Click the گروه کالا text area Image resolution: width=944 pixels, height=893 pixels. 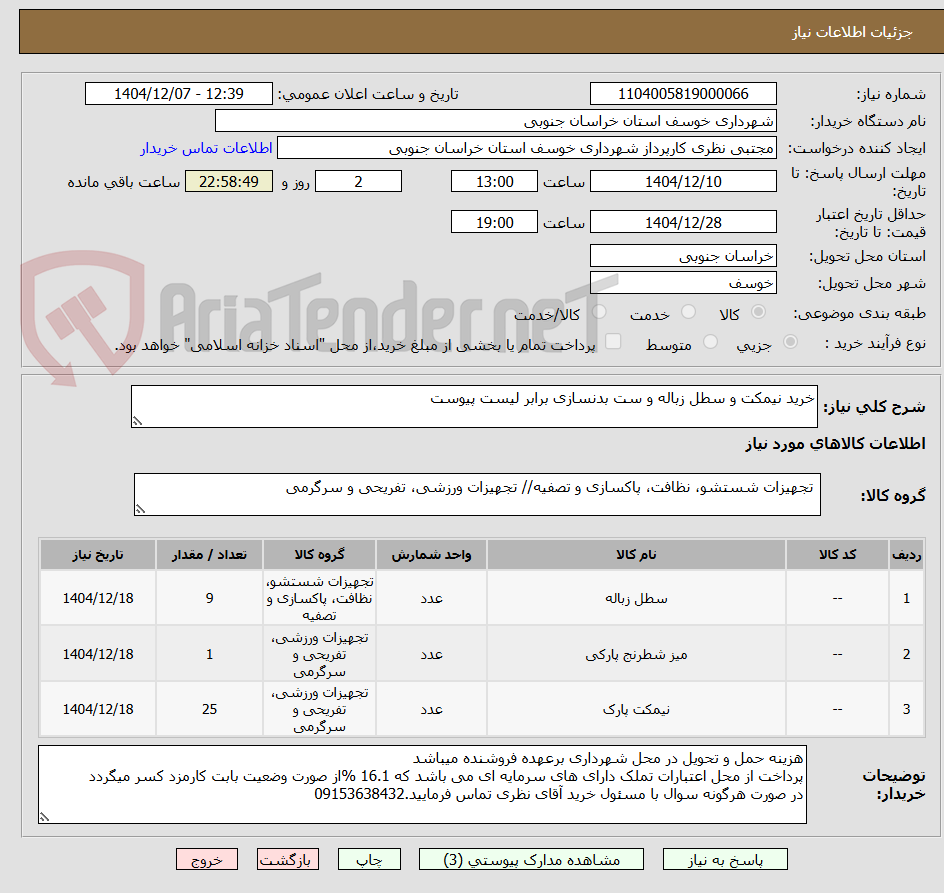(x=477, y=494)
